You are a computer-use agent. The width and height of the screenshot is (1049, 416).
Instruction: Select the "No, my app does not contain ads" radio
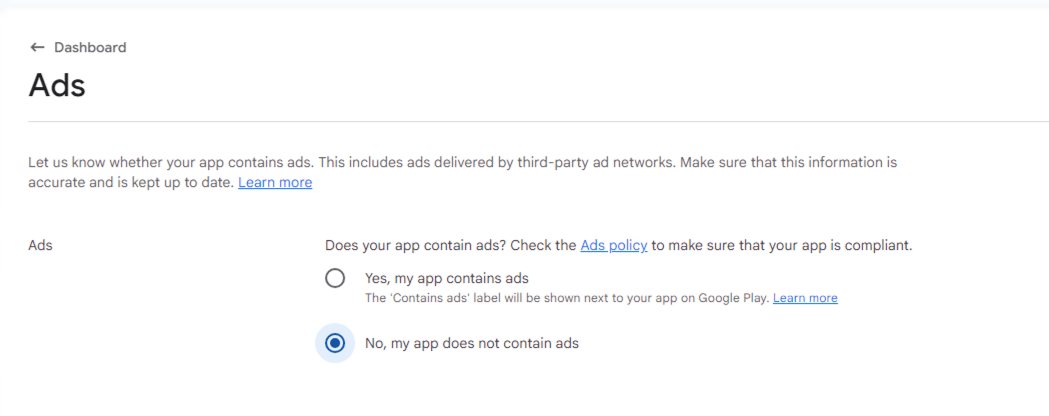(x=335, y=343)
